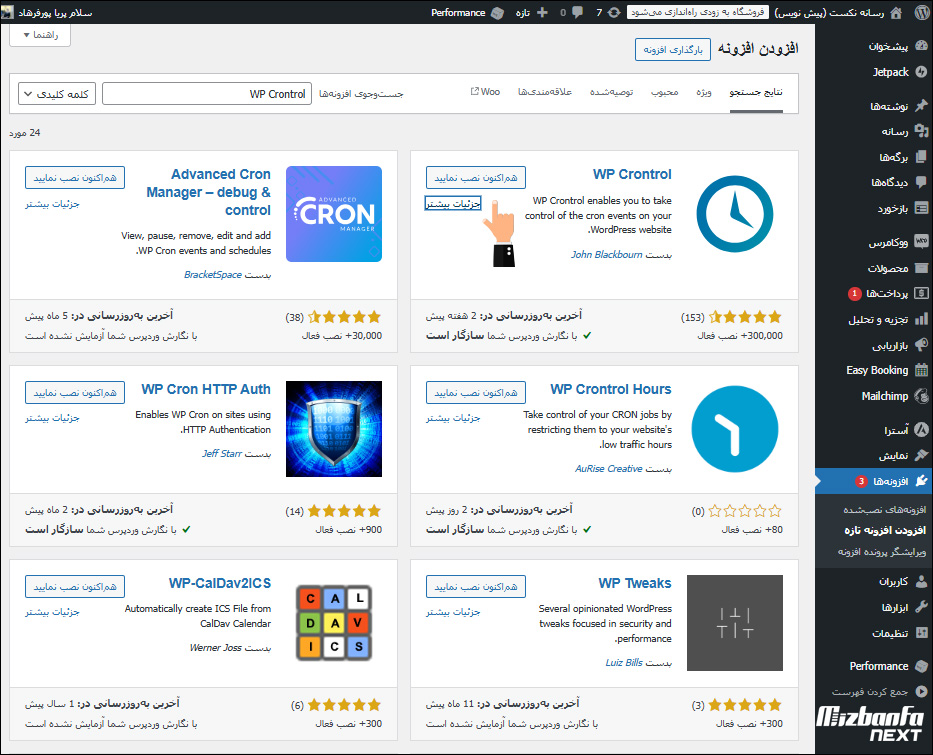
Task: Click the appearance brush icon in sidebar
Action: 921,455
